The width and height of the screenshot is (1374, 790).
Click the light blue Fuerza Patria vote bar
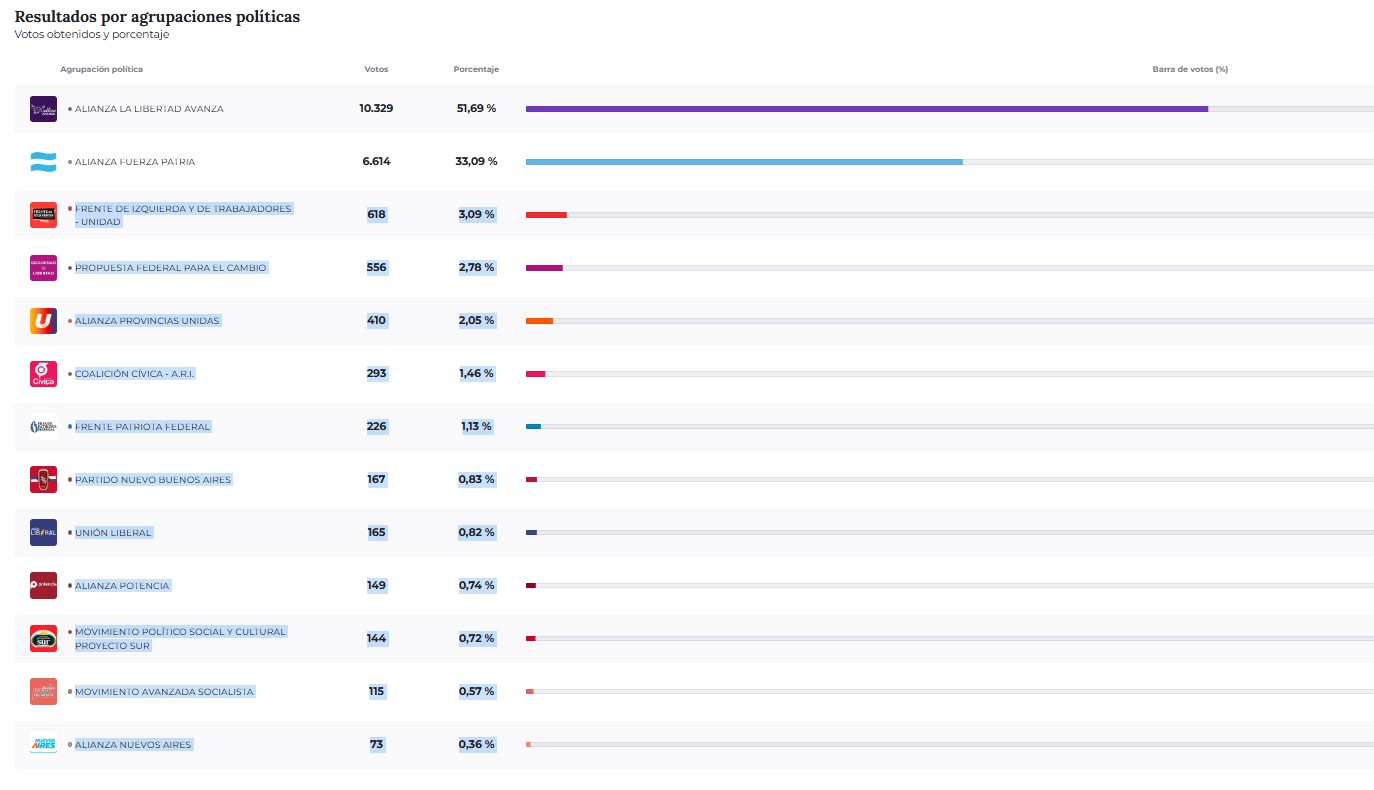[743, 162]
